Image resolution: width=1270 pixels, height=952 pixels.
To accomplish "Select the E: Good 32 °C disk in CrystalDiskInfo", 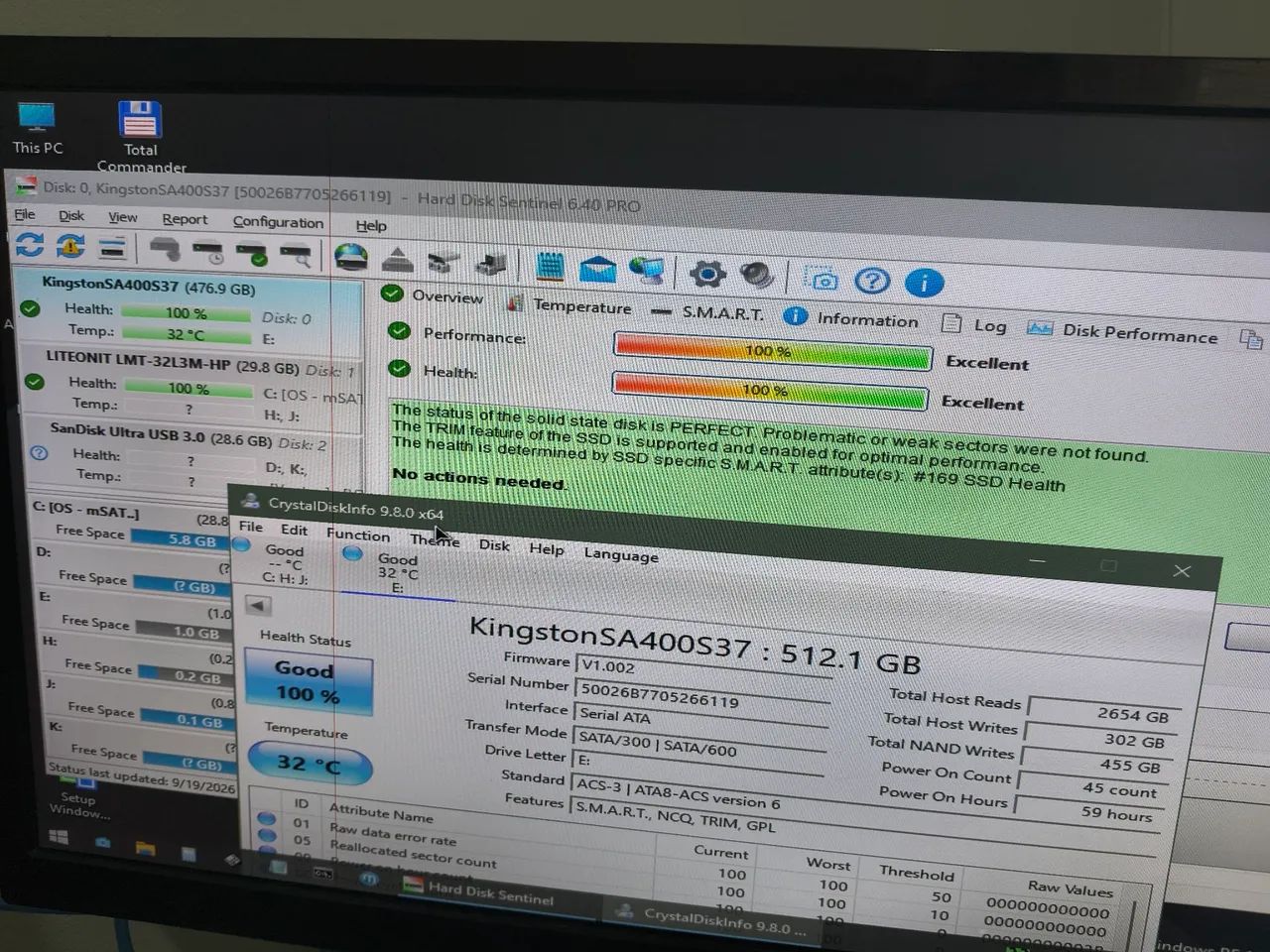I will 396,572.
